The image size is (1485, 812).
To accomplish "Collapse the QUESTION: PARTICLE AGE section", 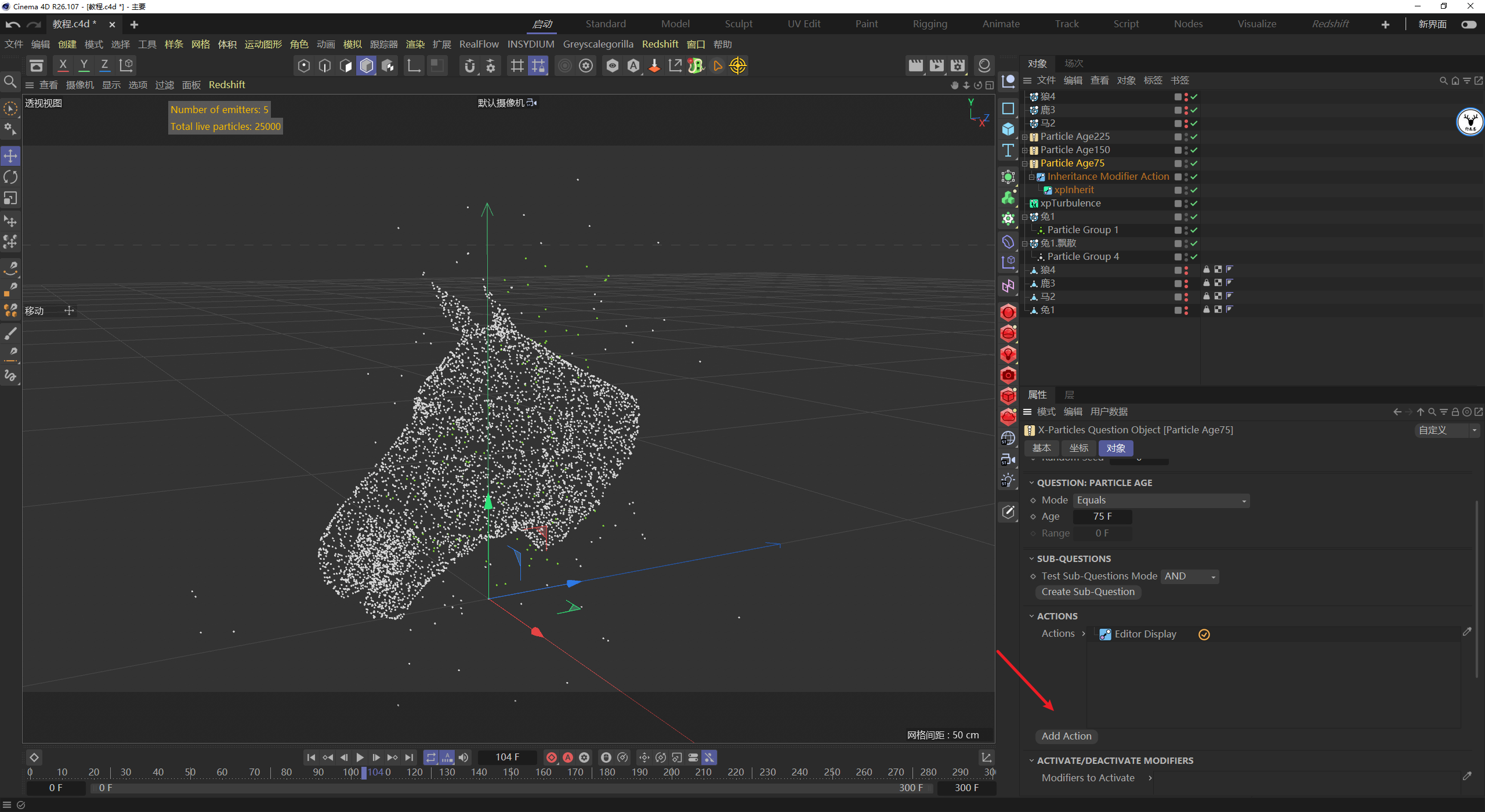I will click(1031, 483).
